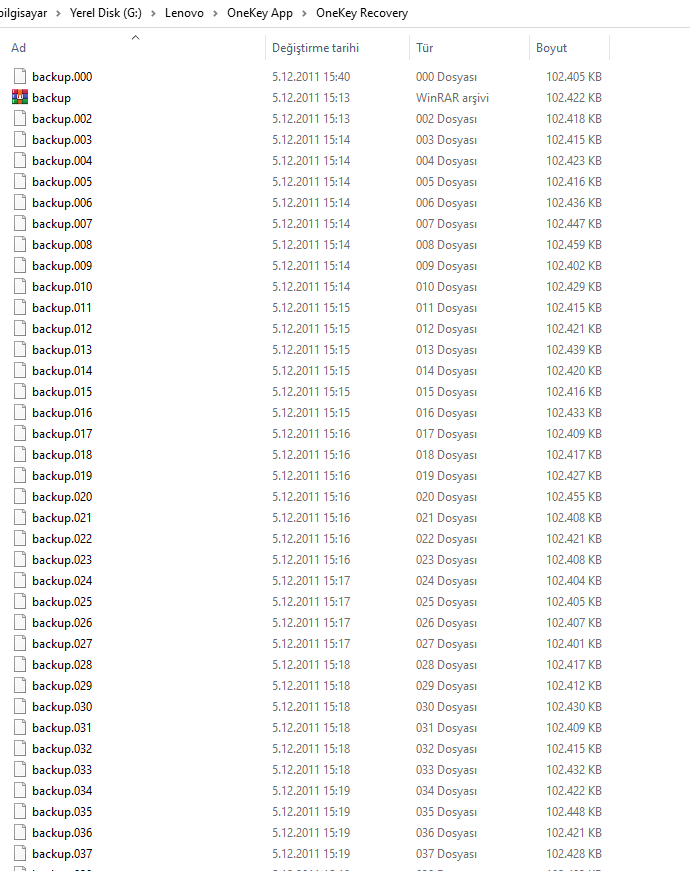Expand the chevron after Lenovo in the breadcrumb
Viewport: 690px width, 873px height.
(215, 13)
